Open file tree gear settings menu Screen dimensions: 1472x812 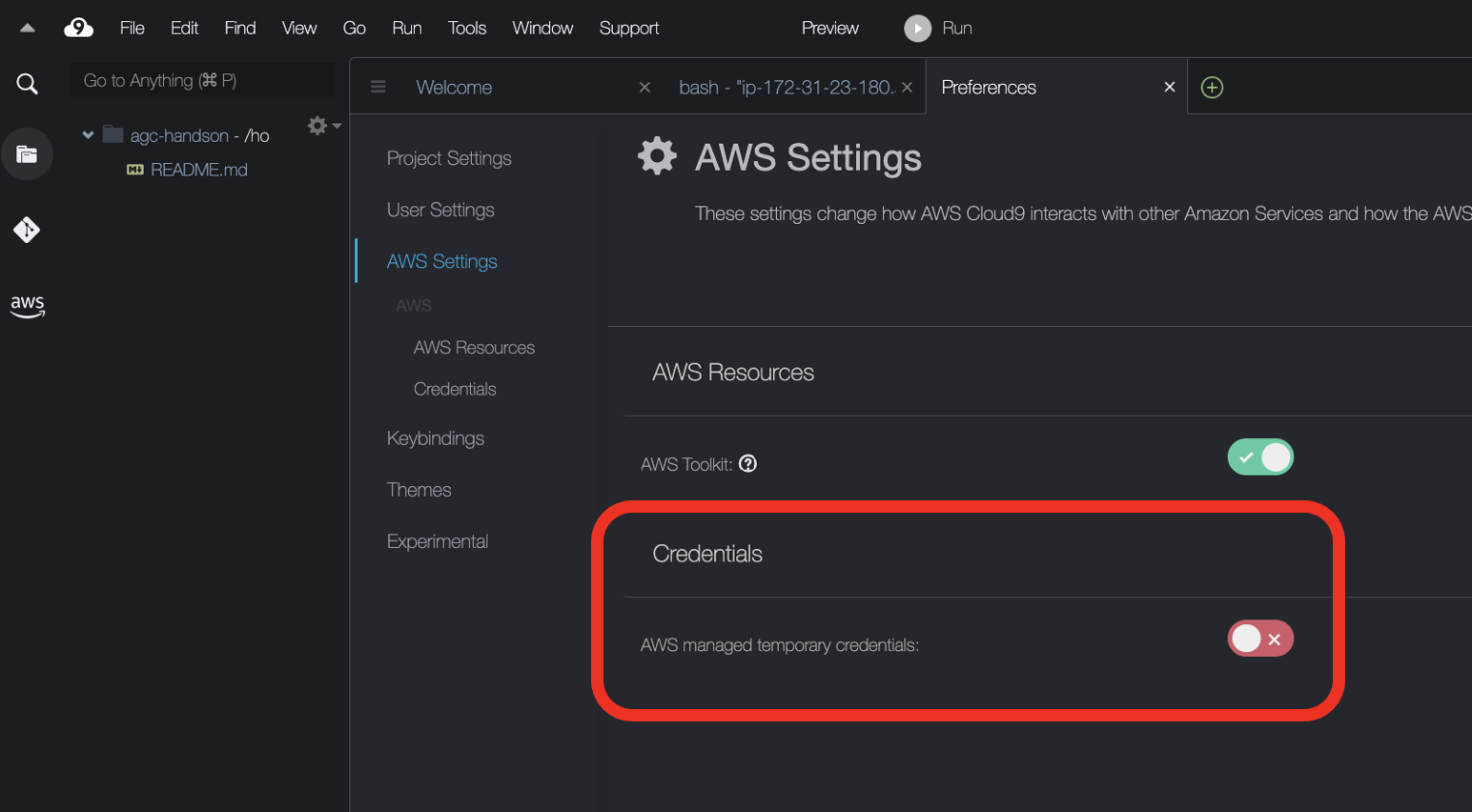(323, 125)
